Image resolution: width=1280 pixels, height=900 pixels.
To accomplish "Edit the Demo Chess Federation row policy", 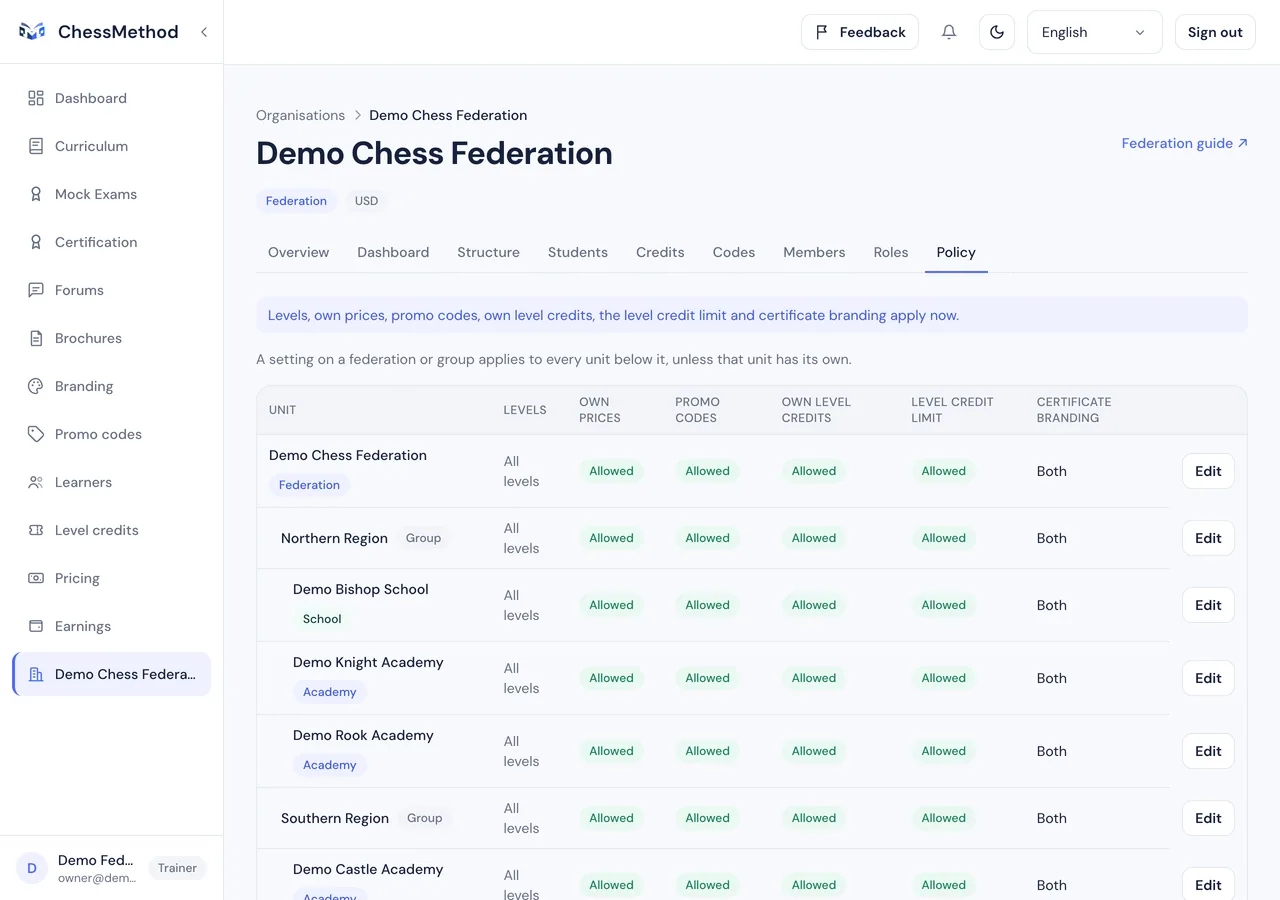I will 1208,471.
